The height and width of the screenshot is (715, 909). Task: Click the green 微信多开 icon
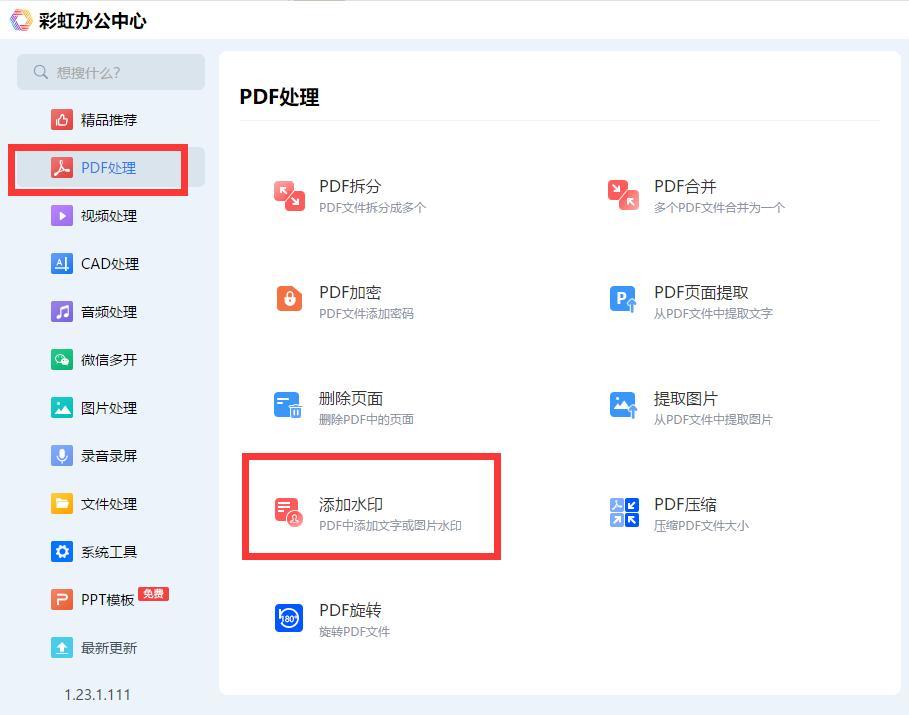62,360
